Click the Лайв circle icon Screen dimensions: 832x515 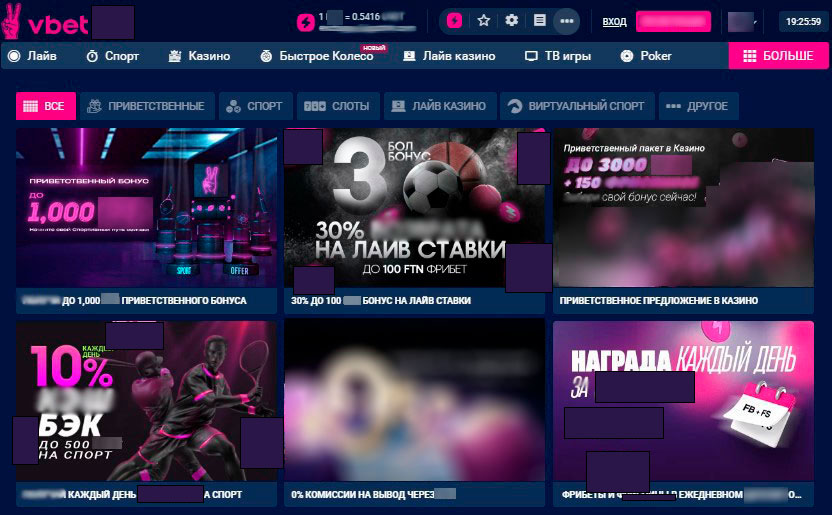14,56
